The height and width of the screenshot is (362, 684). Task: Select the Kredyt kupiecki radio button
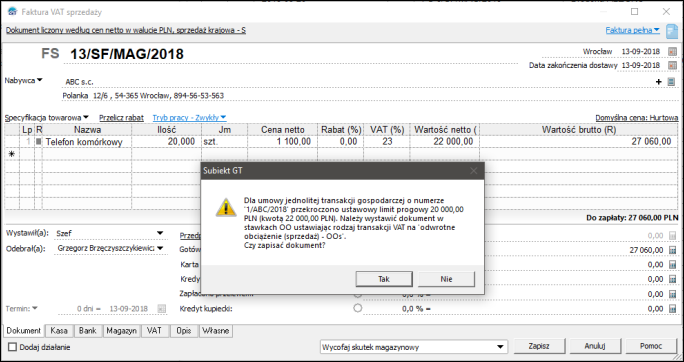click(x=358, y=308)
